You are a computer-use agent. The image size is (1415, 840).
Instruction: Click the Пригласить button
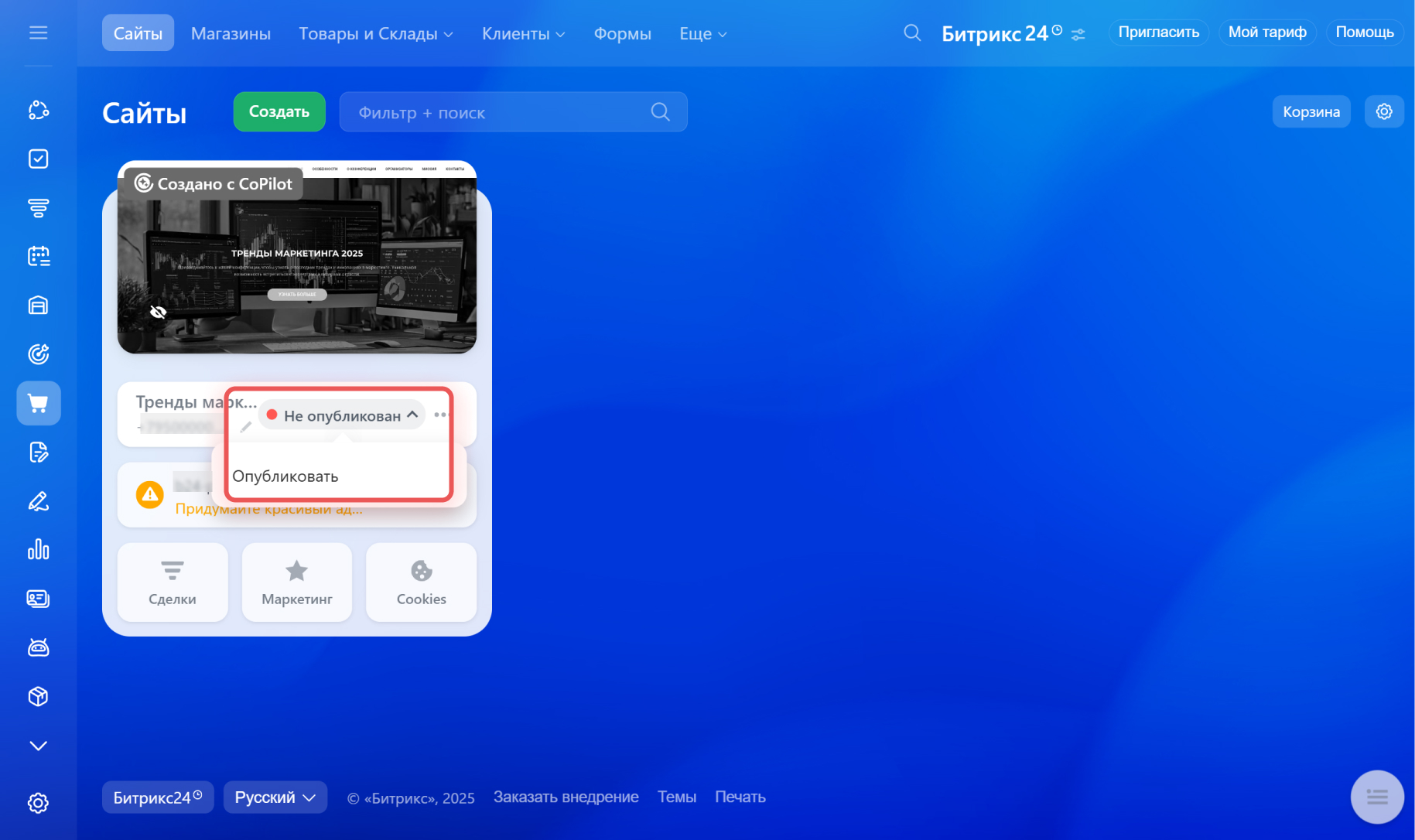point(1158,32)
